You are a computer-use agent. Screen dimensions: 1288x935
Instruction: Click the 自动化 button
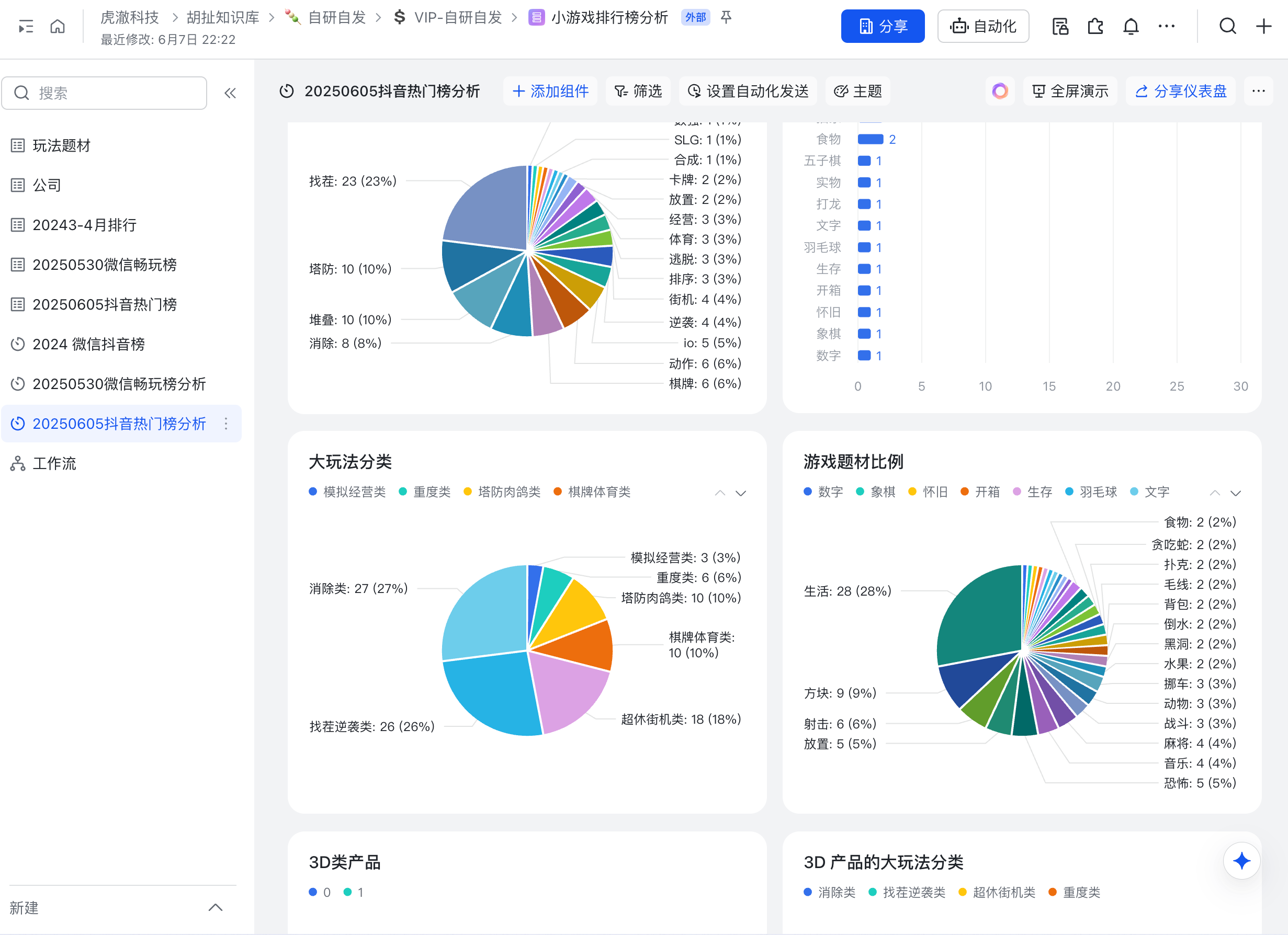point(983,26)
